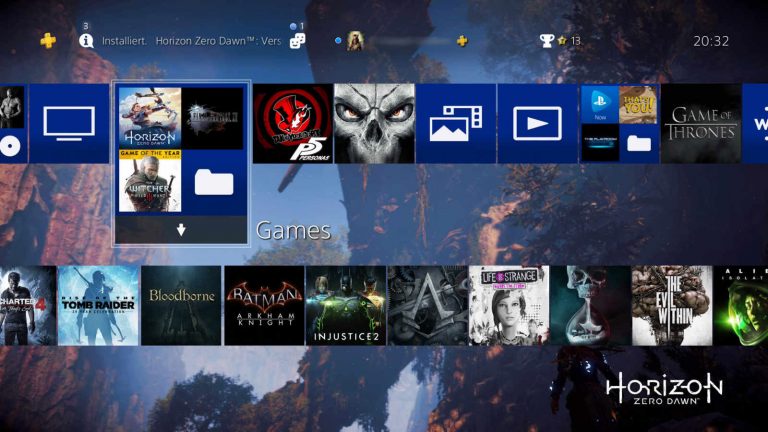Open the video player tile
The width and height of the screenshot is (768, 432).
[x=537, y=123]
